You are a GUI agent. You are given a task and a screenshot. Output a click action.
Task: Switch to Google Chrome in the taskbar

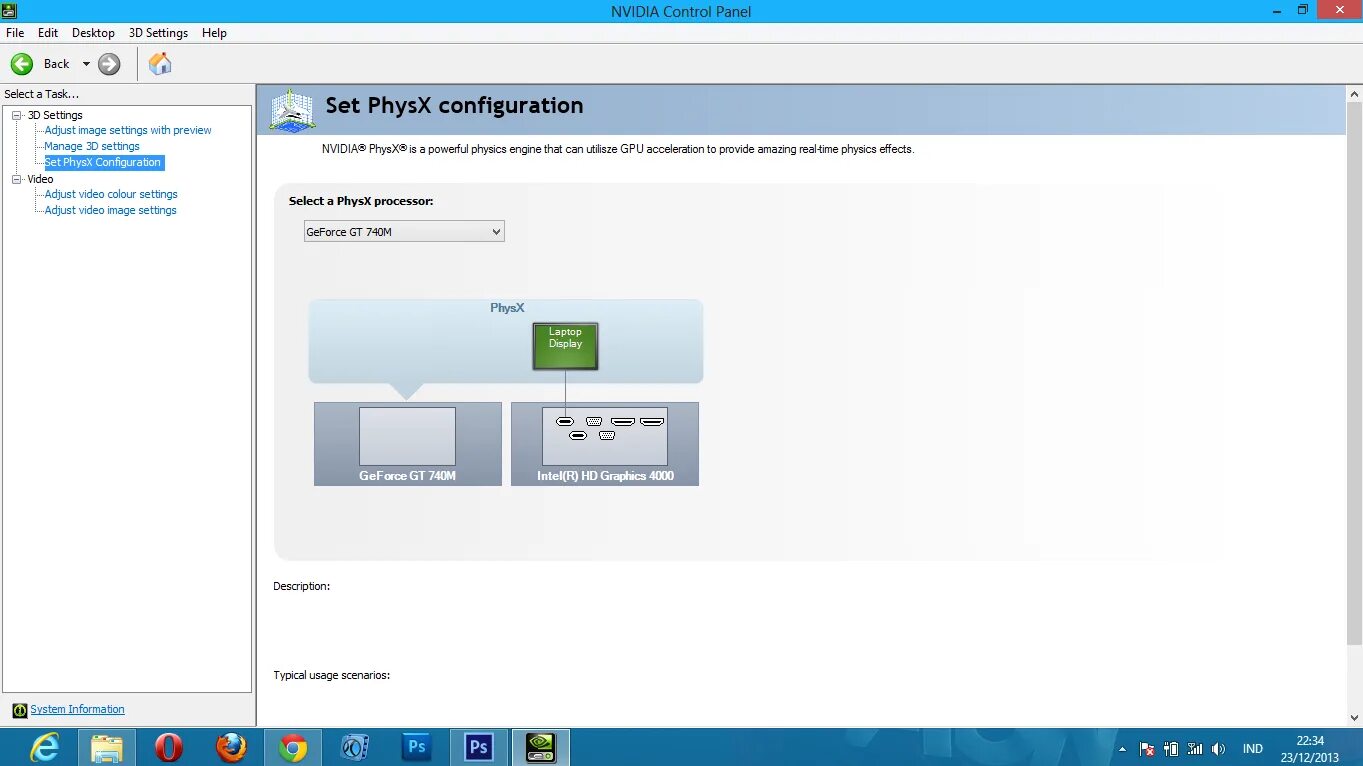[293, 747]
